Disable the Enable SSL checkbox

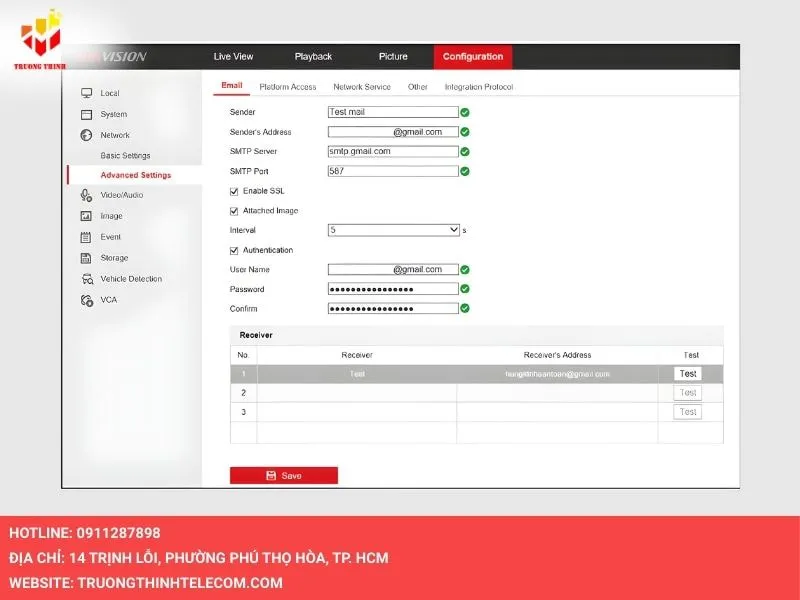point(234,191)
